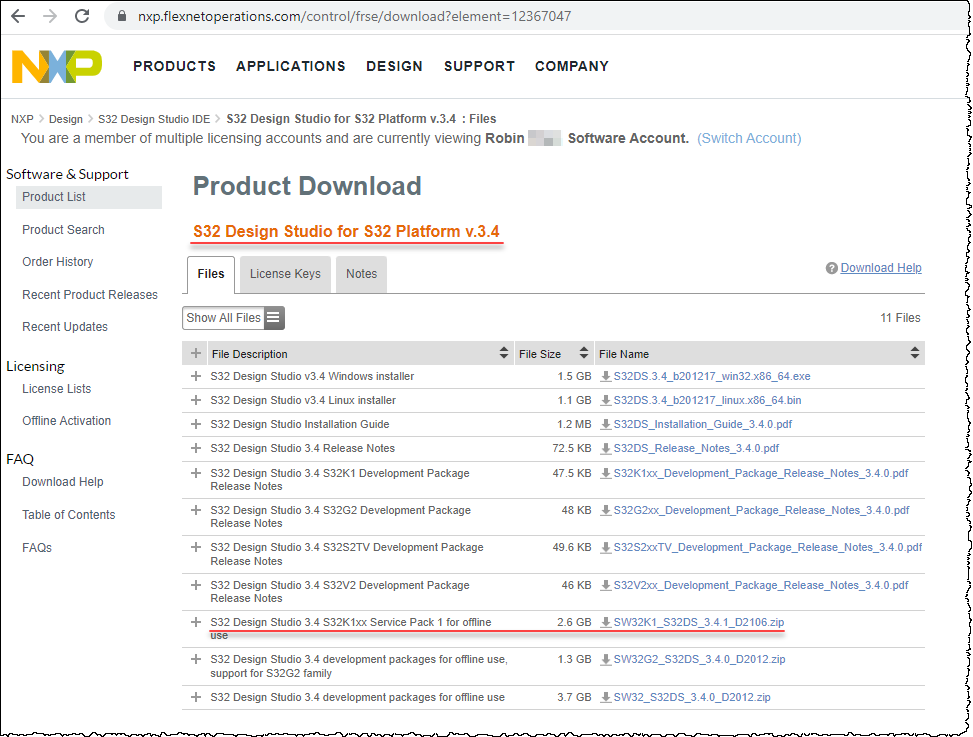The width and height of the screenshot is (973, 737).
Task: Open Product Search in sidebar
Action: (x=63, y=230)
